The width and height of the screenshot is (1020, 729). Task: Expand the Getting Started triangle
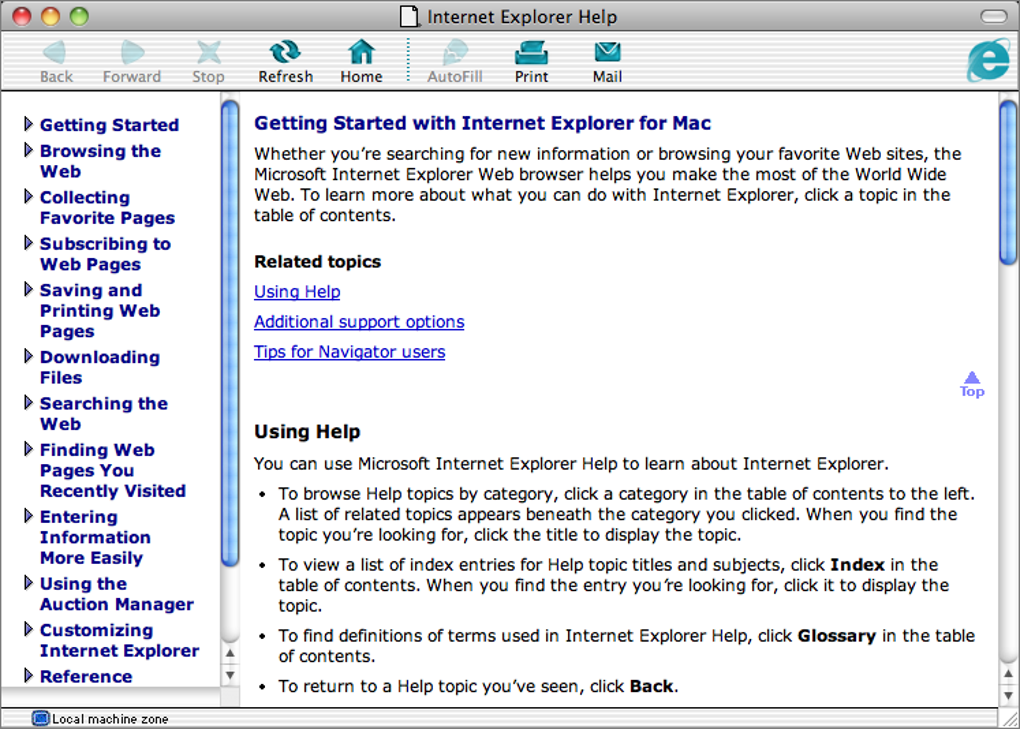point(28,124)
